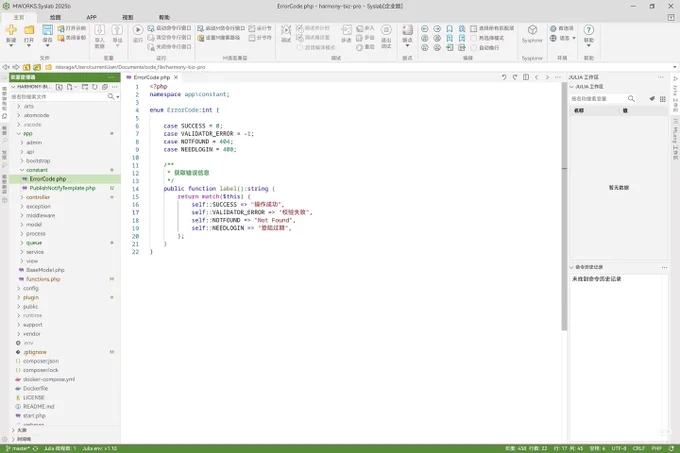The width and height of the screenshot is (680, 453).
Task: Select the ErrorCode.php editor tab
Action: 152,77
